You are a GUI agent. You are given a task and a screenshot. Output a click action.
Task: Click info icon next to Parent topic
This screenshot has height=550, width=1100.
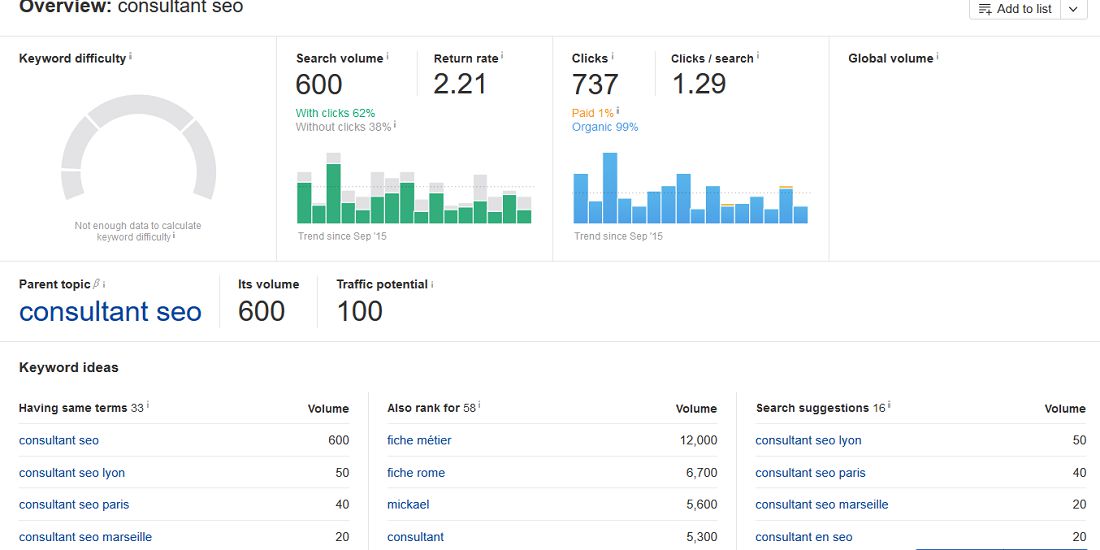click(104, 283)
